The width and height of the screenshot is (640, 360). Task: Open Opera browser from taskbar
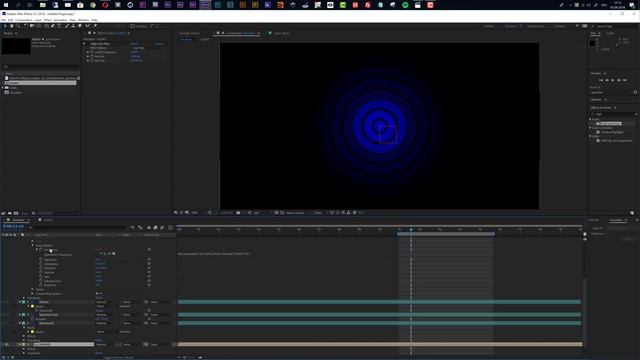click(105, 5)
